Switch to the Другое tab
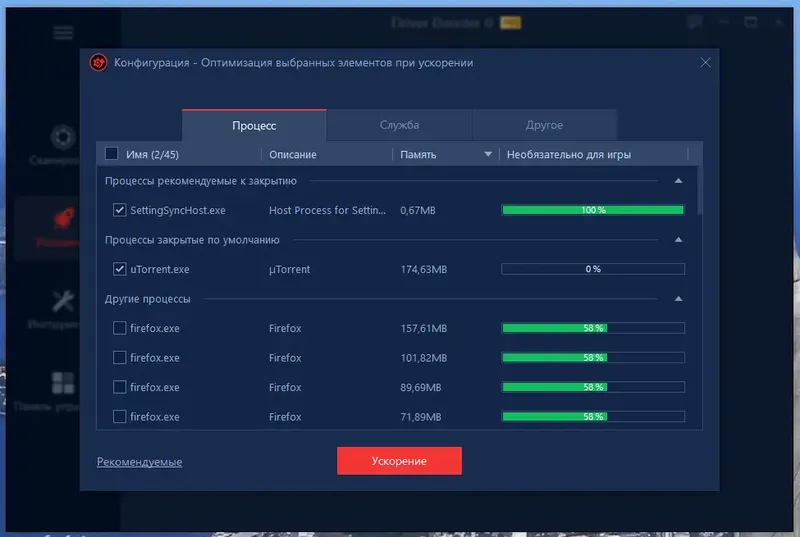The image size is (800, 537). click(x=544, y=125)
